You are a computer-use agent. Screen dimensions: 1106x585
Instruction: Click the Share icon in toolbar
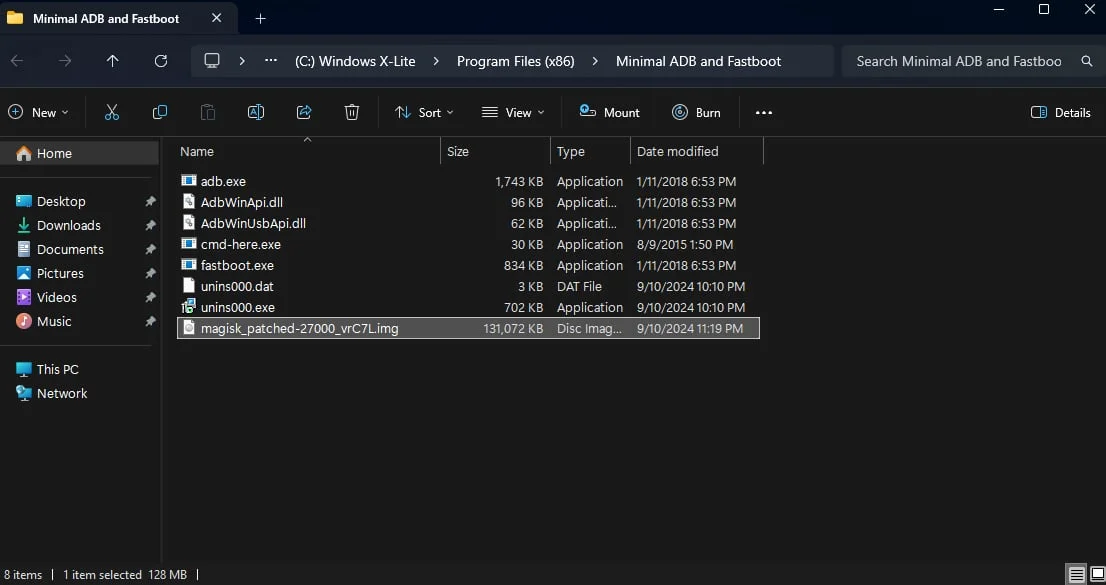[304, 112]
